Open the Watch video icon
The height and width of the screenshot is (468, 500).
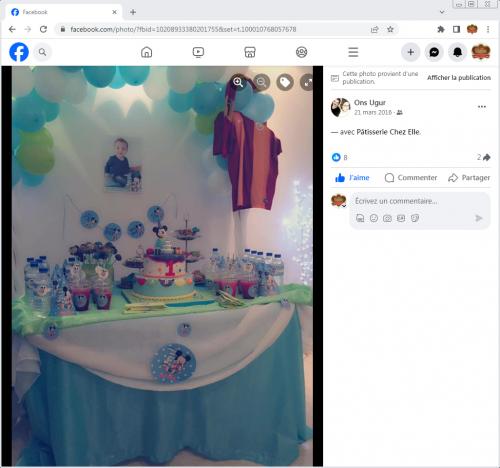click(198, 52)
